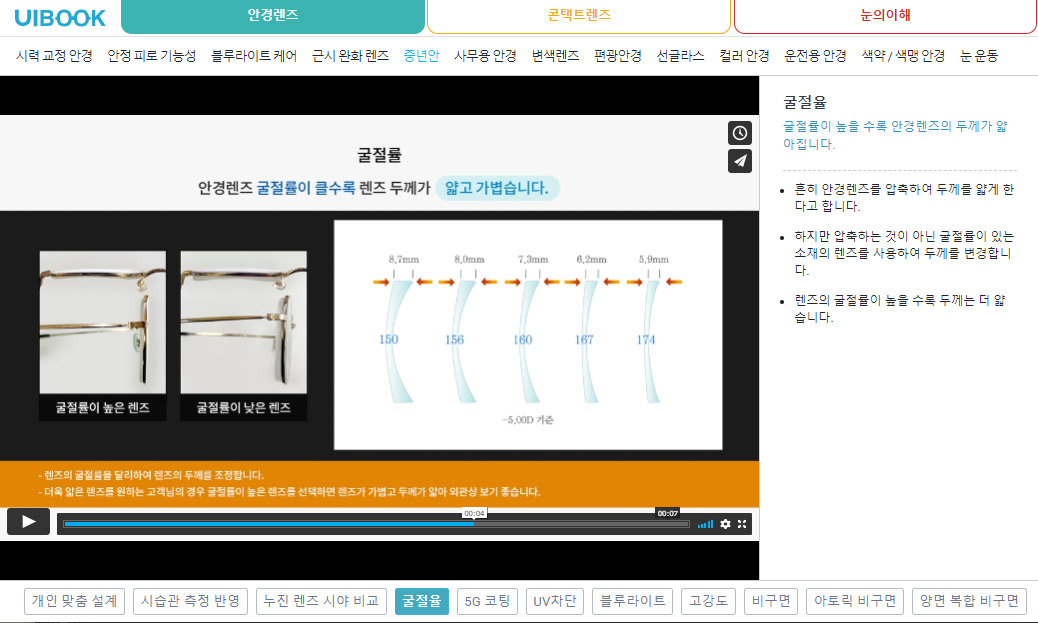
Task: Select the 눈의이해 tab
Action: coord(885,16)
